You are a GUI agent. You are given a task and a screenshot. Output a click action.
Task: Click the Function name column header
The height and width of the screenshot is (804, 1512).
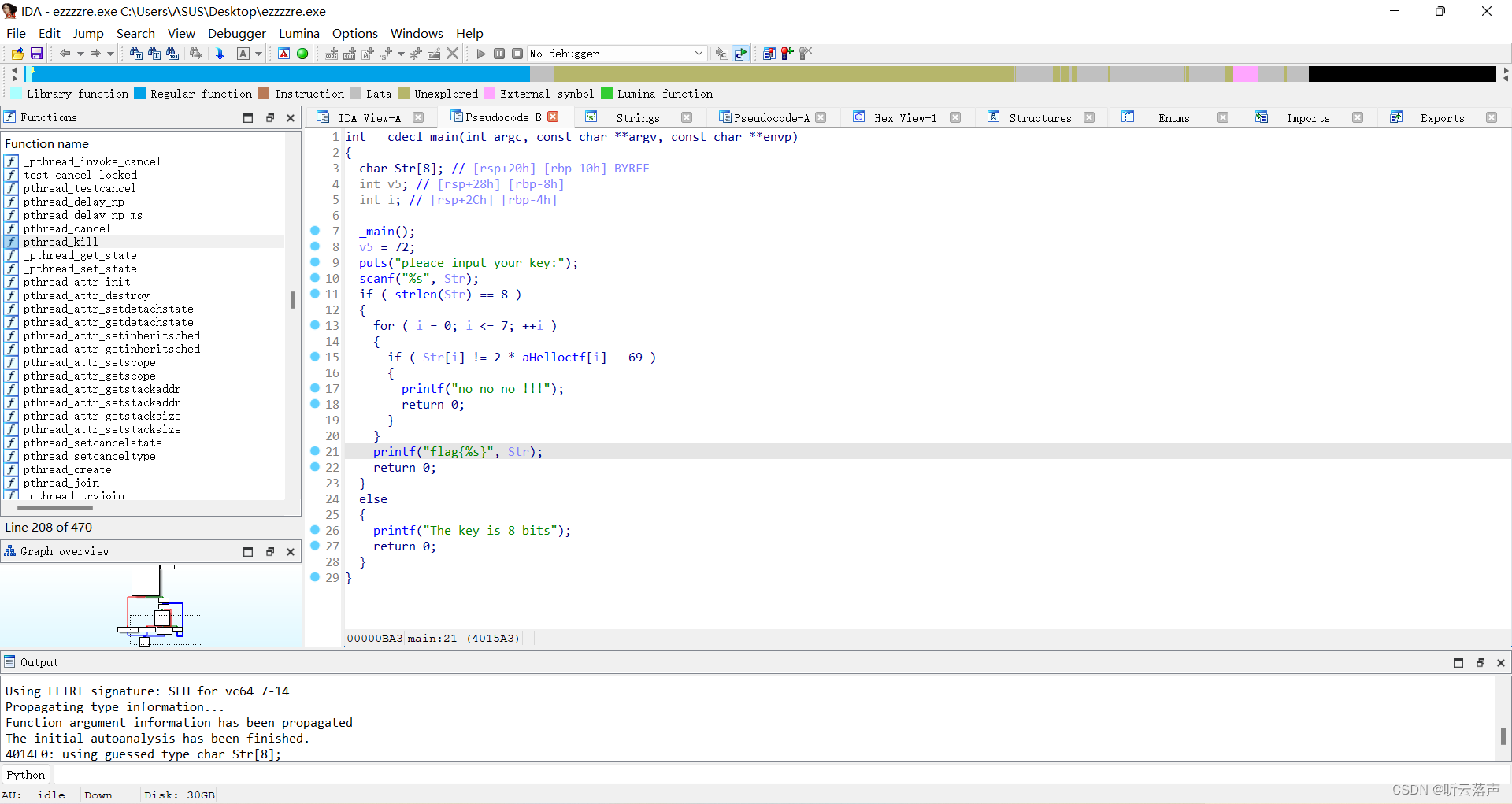(x=47, y=143)
